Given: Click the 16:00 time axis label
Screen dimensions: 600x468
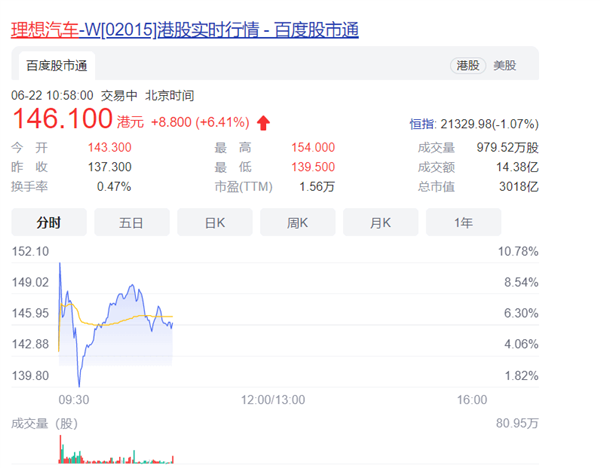Looking at the screenshot, I should (472, 400).
